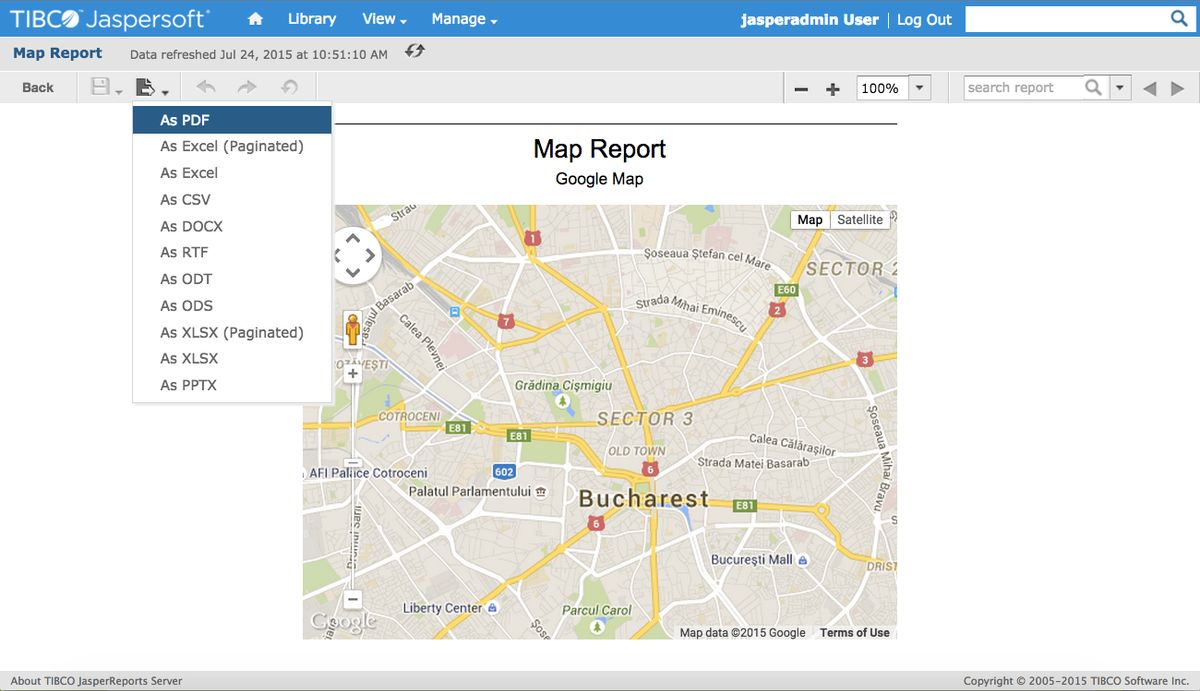1200x691 pixels.
Task: Select the save report icon
Action: [100, 87]
